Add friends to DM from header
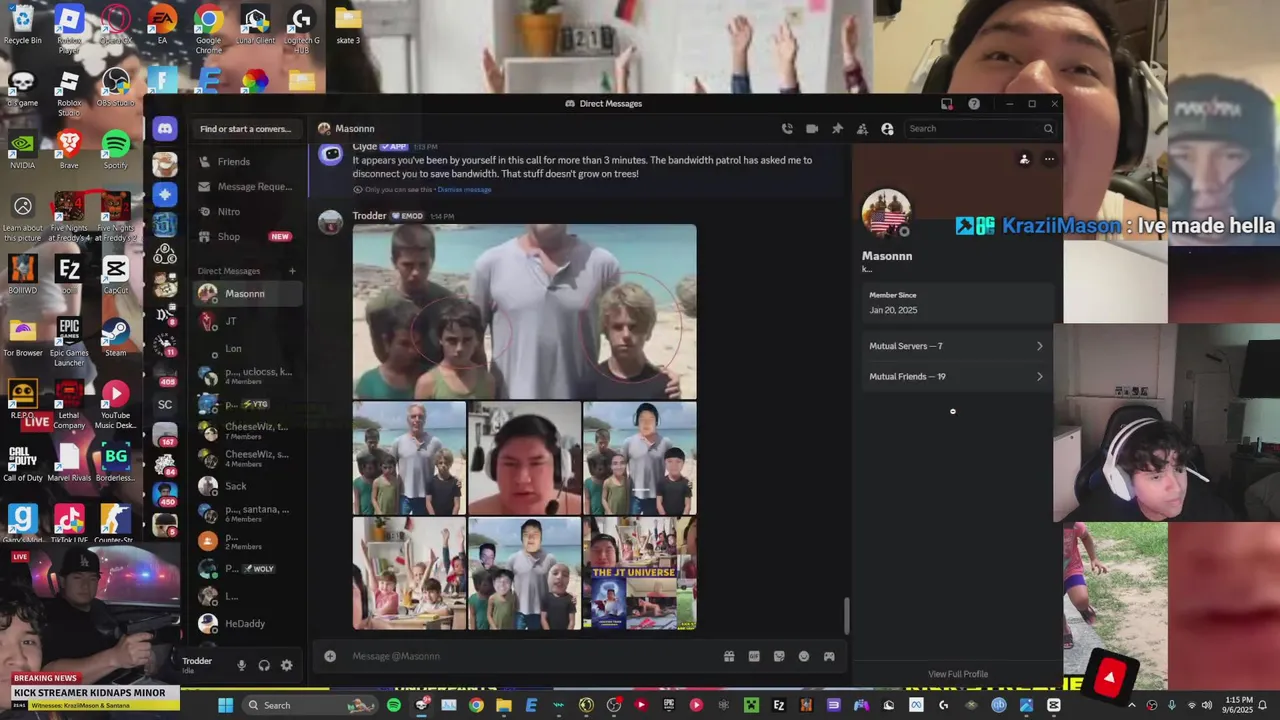Image resolution: width=1280 pixels, height=720 pixels. (x=862, y=128)
